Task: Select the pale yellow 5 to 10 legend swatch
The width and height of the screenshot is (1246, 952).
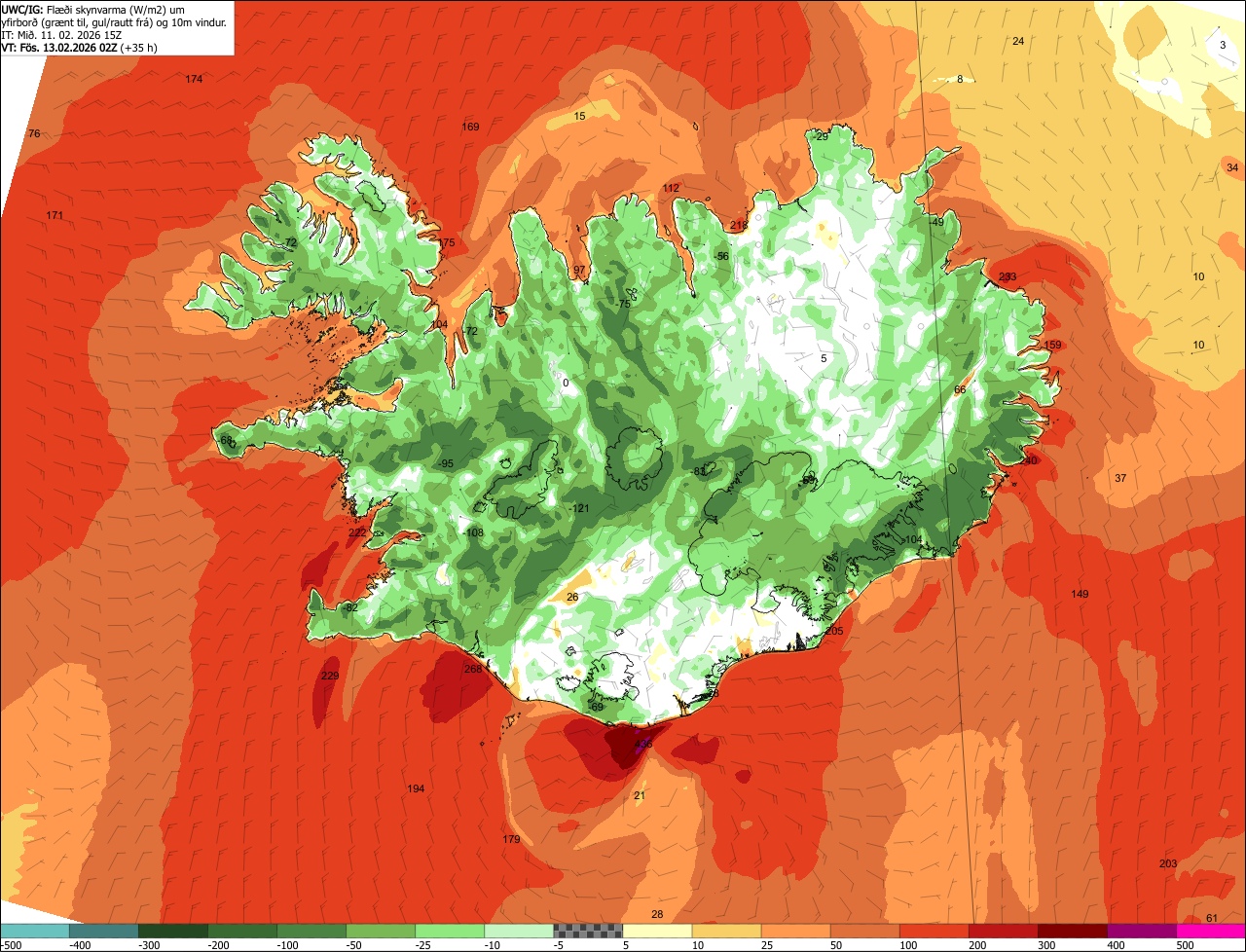Action: pos(656,931)
